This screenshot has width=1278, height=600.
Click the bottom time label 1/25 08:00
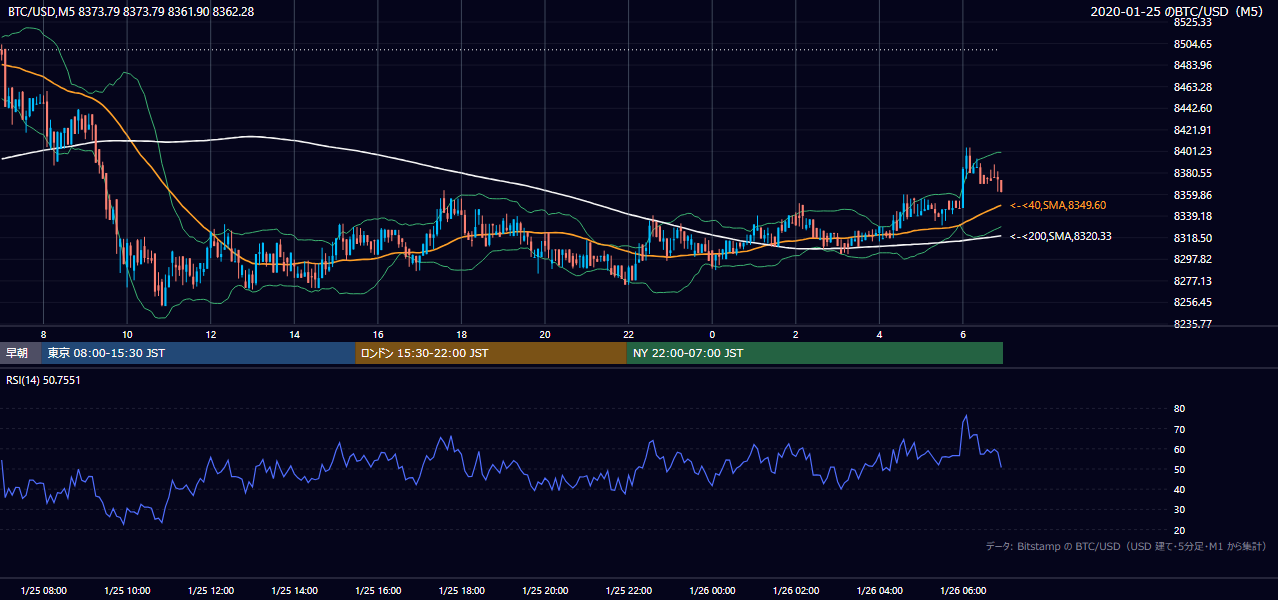click(x=44, y=591)
